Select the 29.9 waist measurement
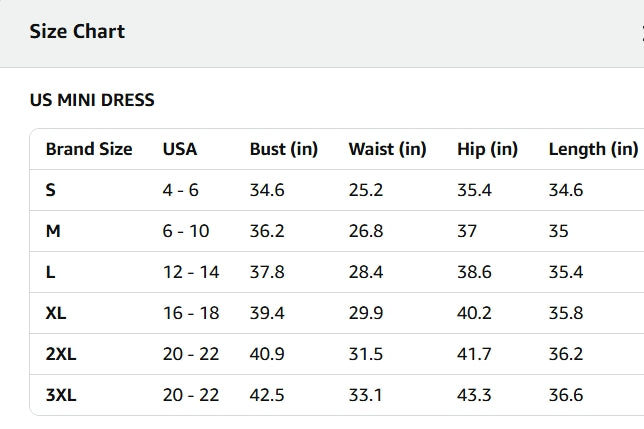 coord(365,313)
